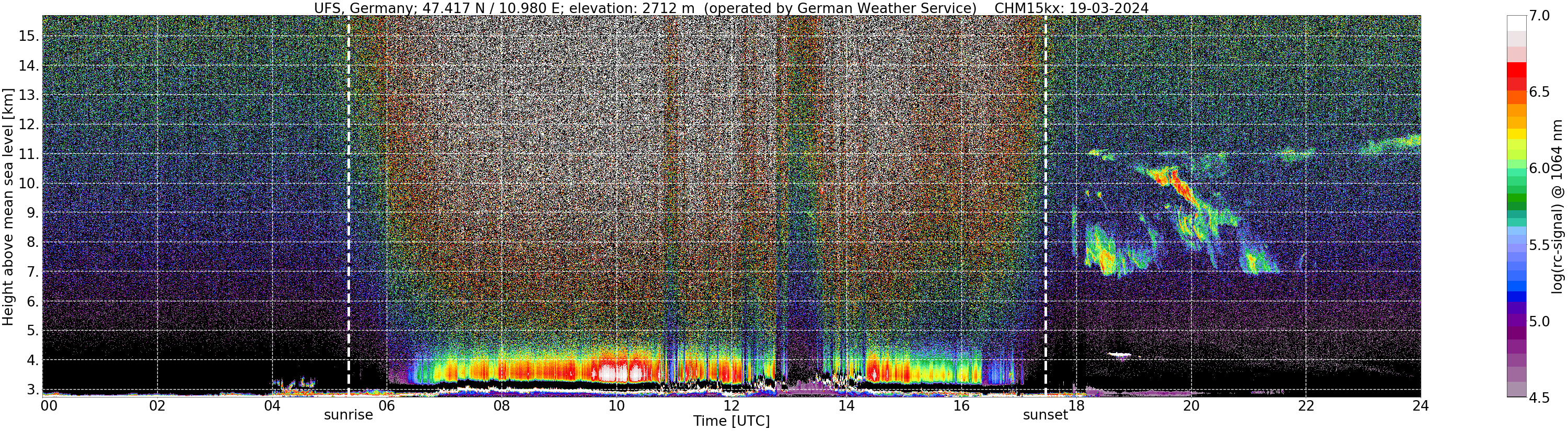Click the colorbar 6.0 value label
Image resolution: width=1568 pixels, height=431 pixels.
click(1539, 168)
